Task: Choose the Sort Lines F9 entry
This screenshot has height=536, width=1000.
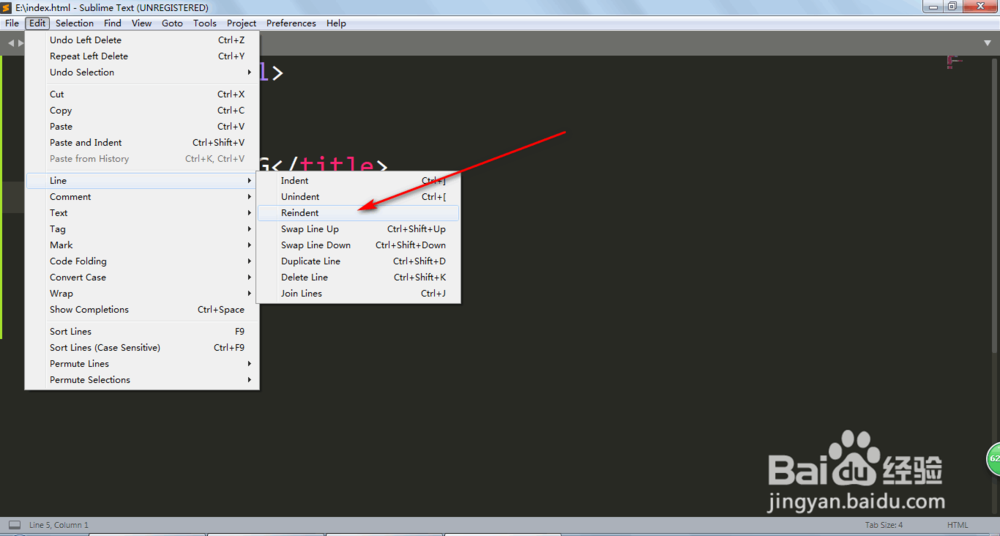Action: (142, 331)
